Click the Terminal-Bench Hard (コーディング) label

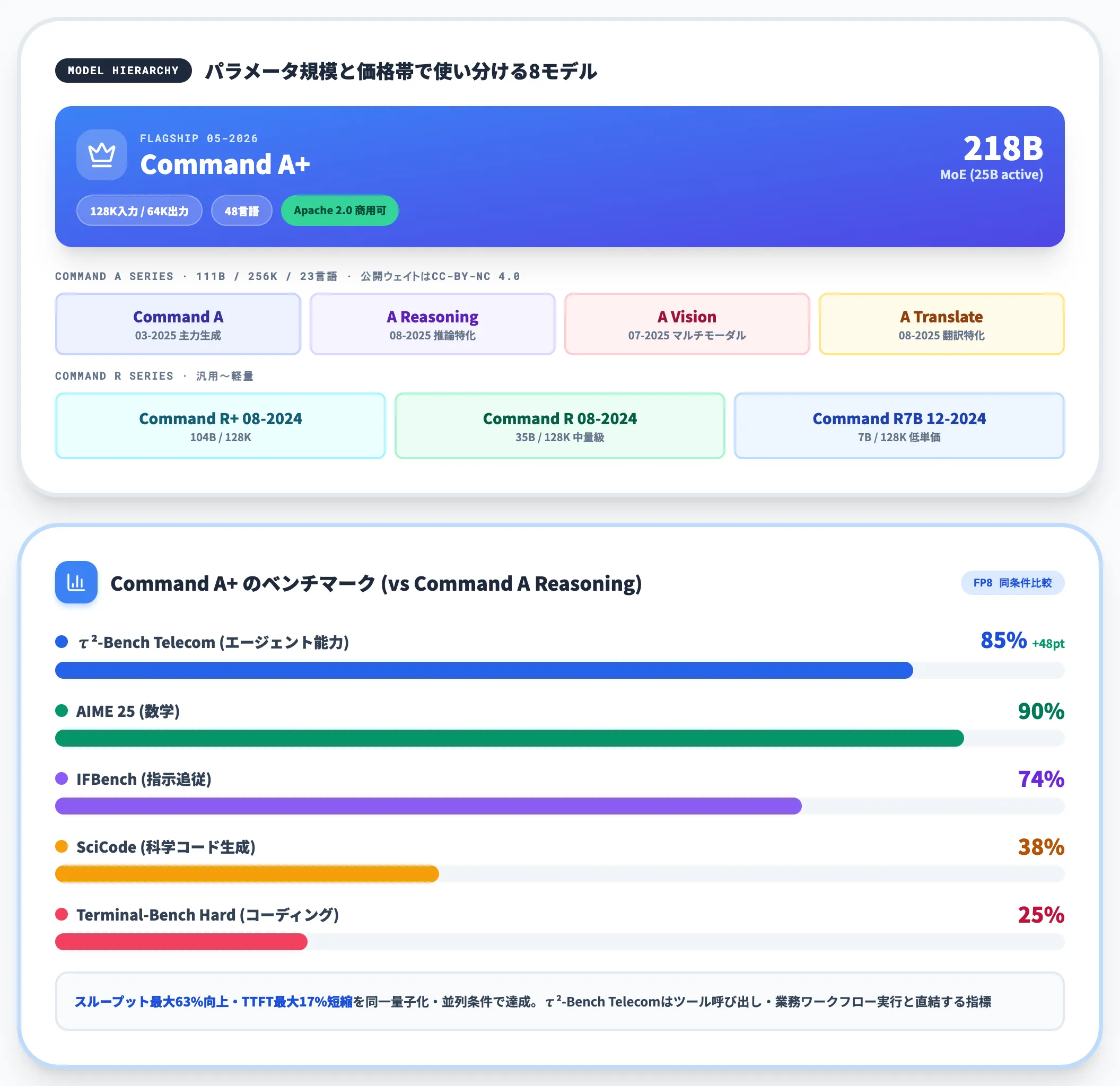(x=207, y=915)
